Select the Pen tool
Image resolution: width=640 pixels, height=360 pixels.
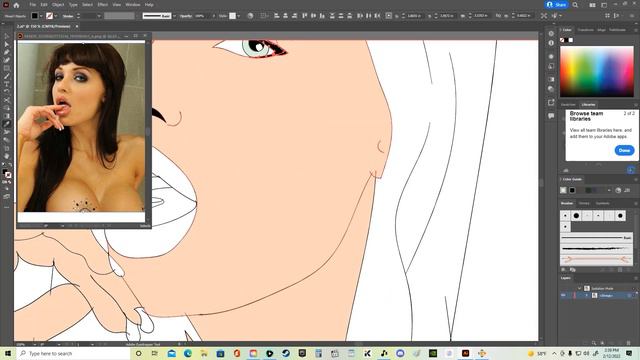(7, 52)
